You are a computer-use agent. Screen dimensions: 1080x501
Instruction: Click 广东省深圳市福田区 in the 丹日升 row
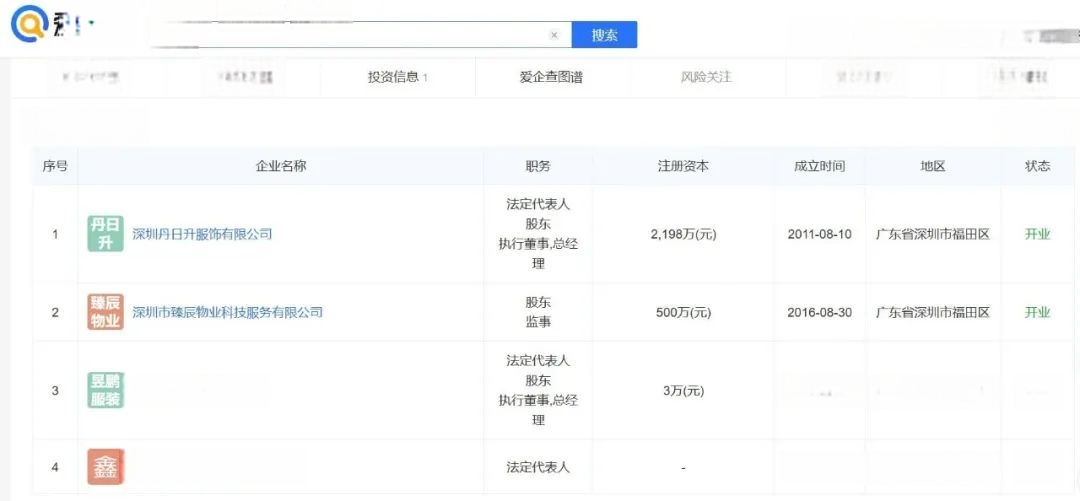[933, 234]
